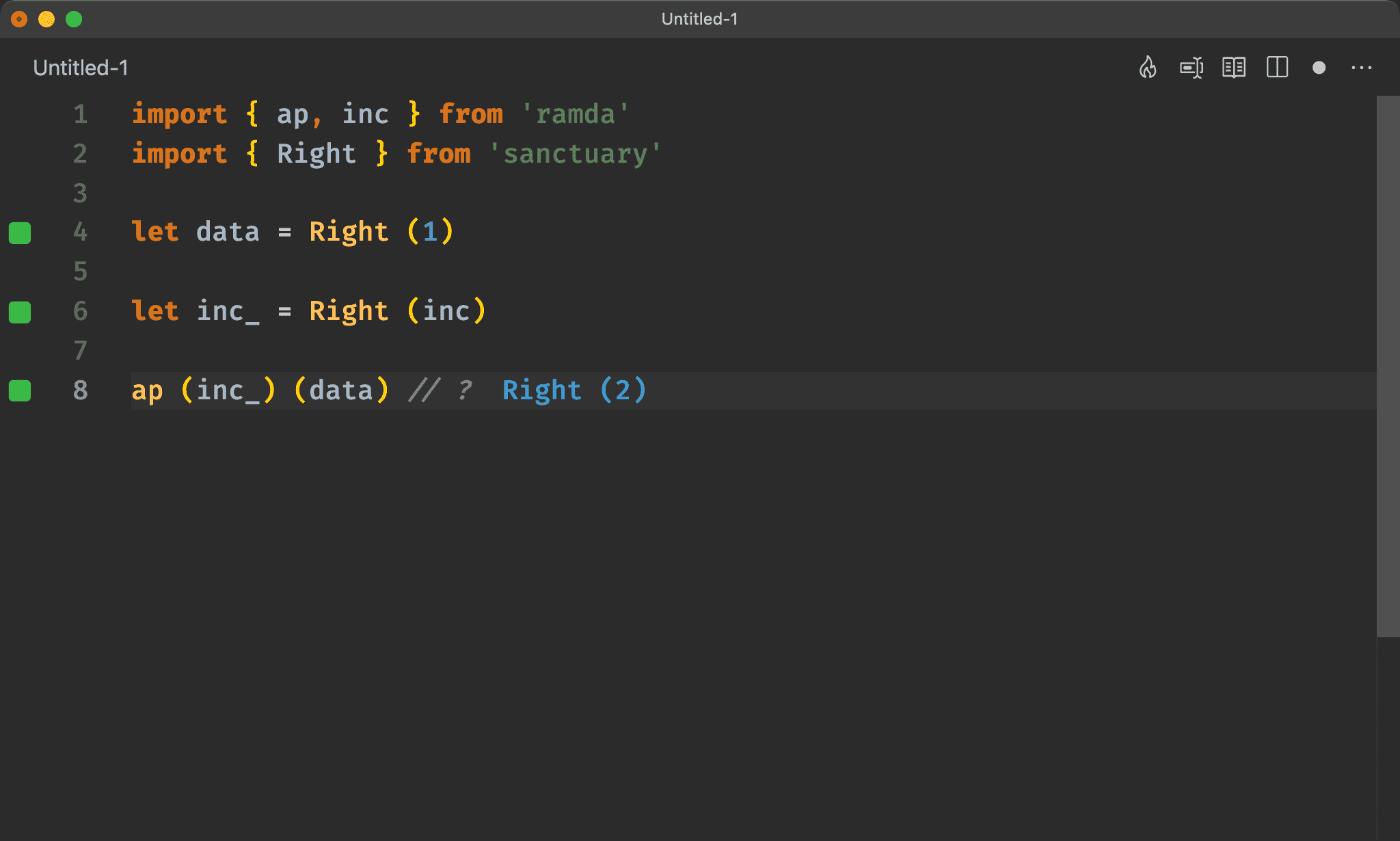Viewport: 1400px width, 841px height.
Task: Select the unverified/dot status icon
Action: 1319,68
